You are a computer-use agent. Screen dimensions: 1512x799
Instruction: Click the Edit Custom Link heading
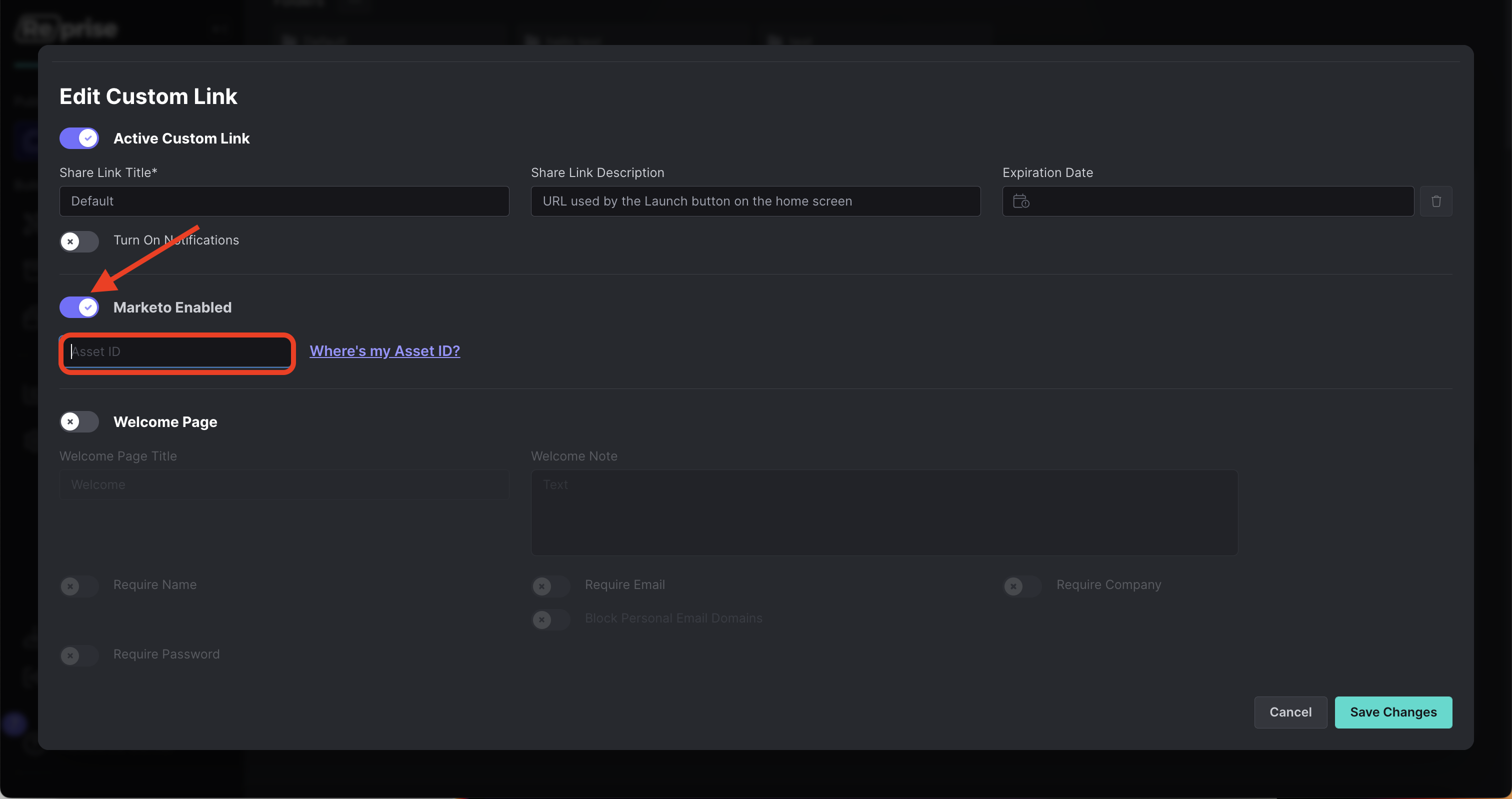(148, 96)
